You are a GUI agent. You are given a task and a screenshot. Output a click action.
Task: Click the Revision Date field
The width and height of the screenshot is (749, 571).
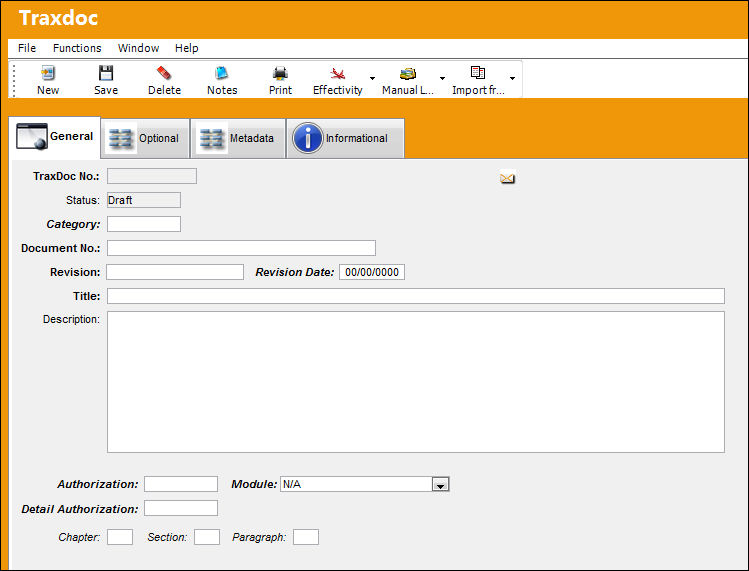pyautogui.click(x=372, y=272)
